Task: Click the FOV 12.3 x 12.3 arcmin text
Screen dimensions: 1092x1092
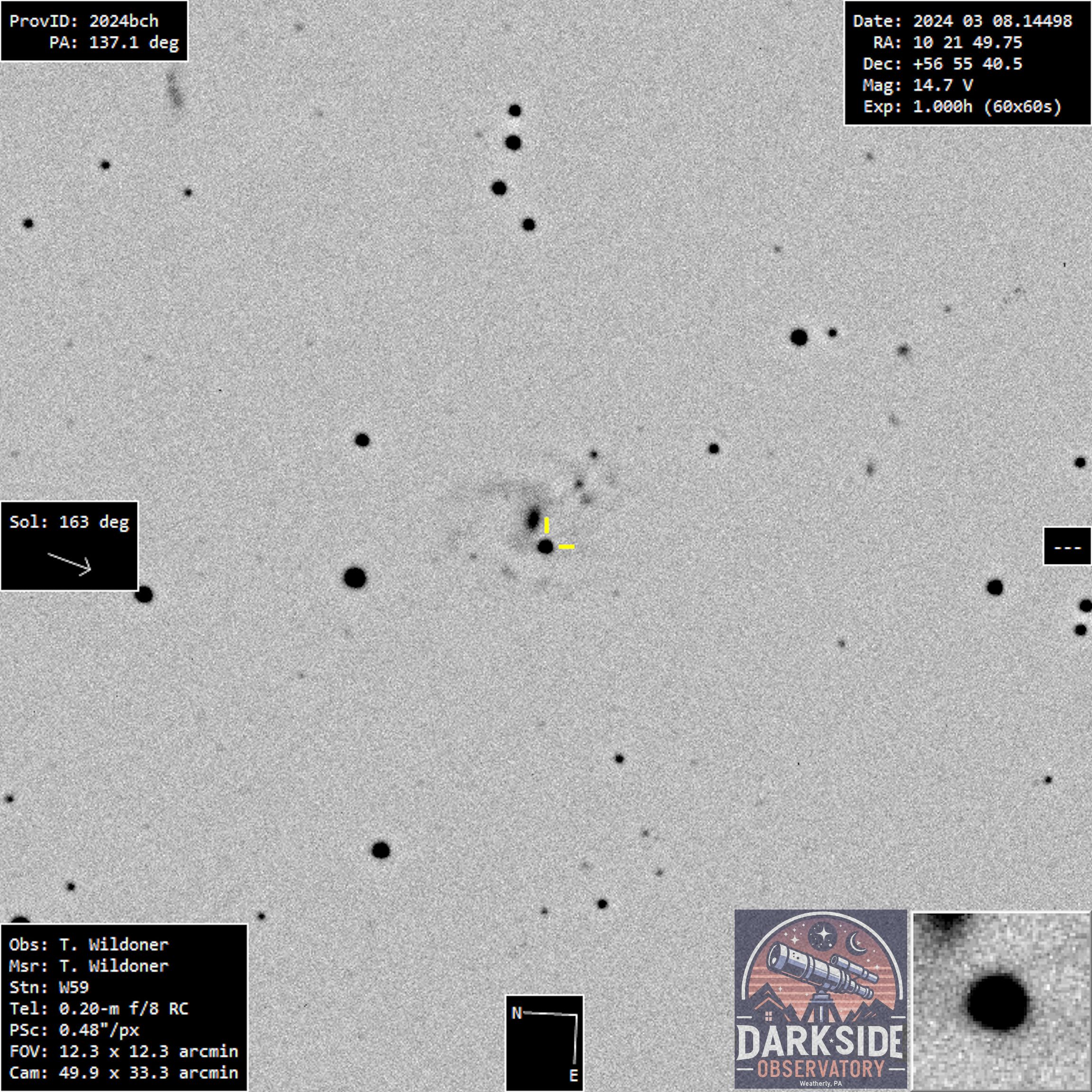Action: tap(123, 1051)
